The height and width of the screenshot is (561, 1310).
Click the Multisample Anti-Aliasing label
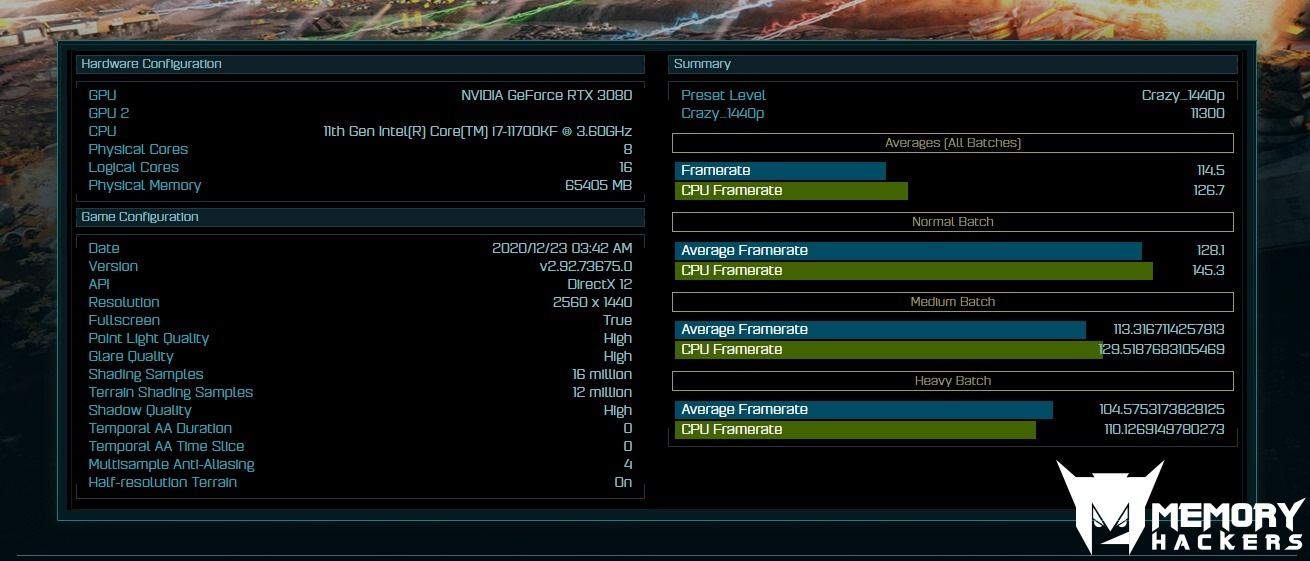(171, 465)
